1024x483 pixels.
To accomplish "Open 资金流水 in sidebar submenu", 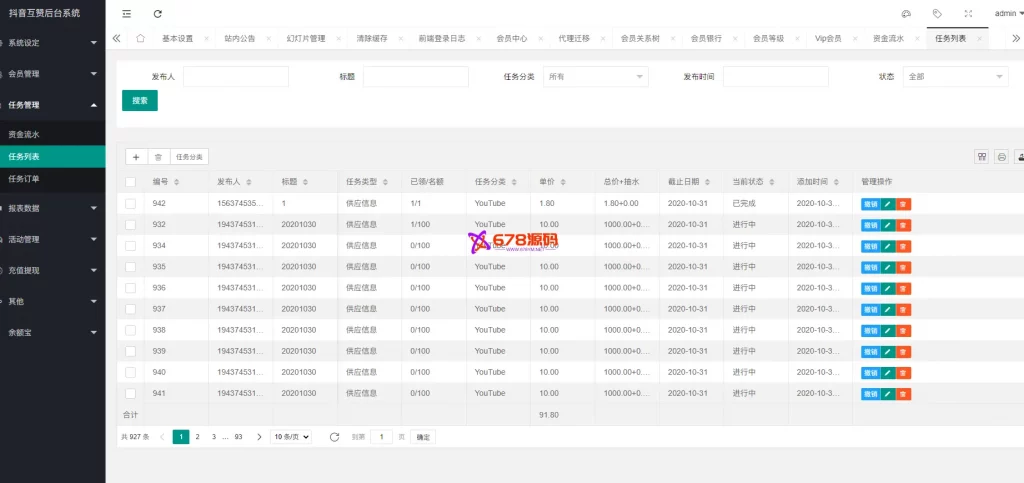I will tap(52, 134).
